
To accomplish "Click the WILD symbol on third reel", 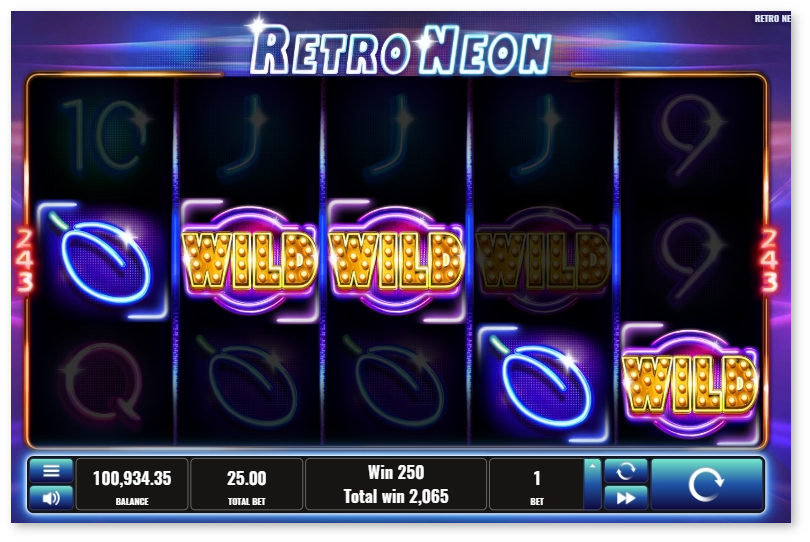I will 396,260.
